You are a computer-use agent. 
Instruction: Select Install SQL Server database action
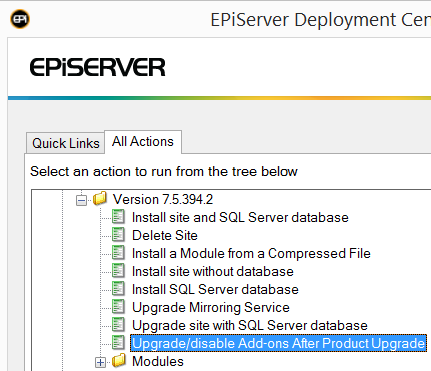[x=215, y=289]
